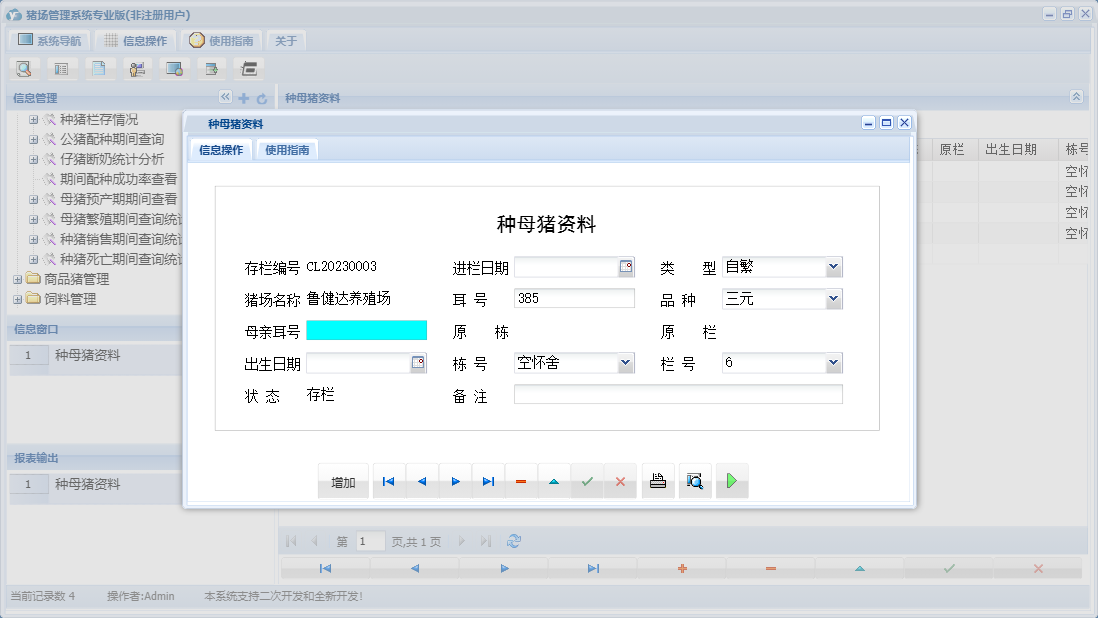Image resolution: width=1098 pixels, height=618 pixels.
Task: Click the 增加 add button
Action: coord(342,481)
